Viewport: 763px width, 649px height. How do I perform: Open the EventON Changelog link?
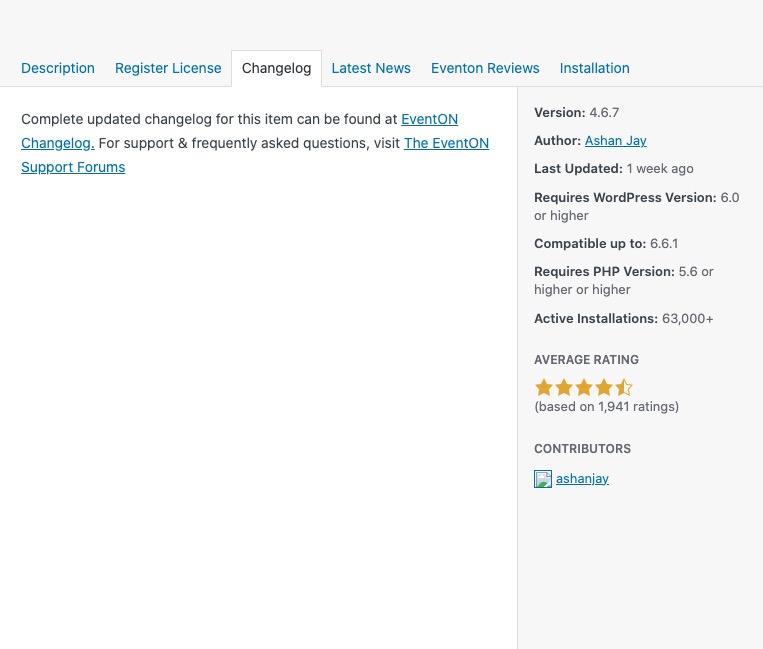pyautogui.click(x=429, y=119)
